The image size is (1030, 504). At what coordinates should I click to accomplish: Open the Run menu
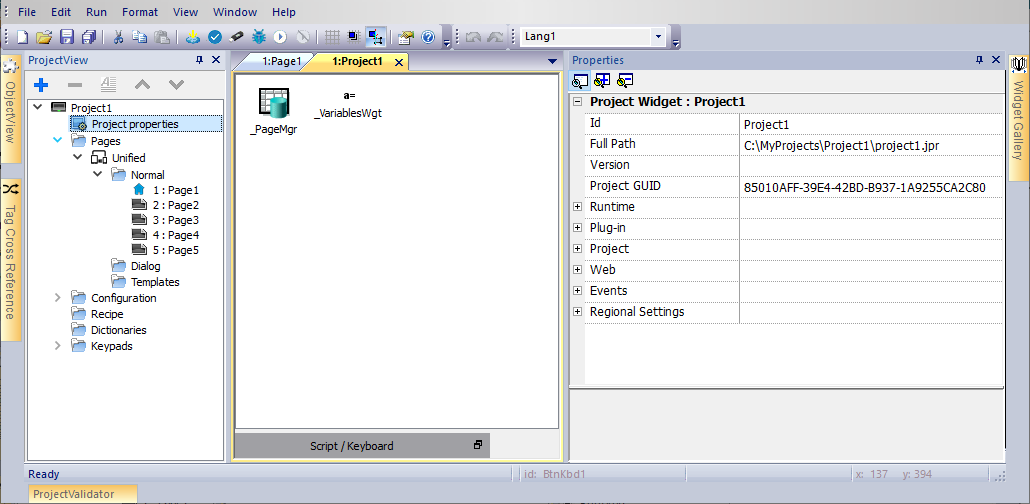[97, 12]
